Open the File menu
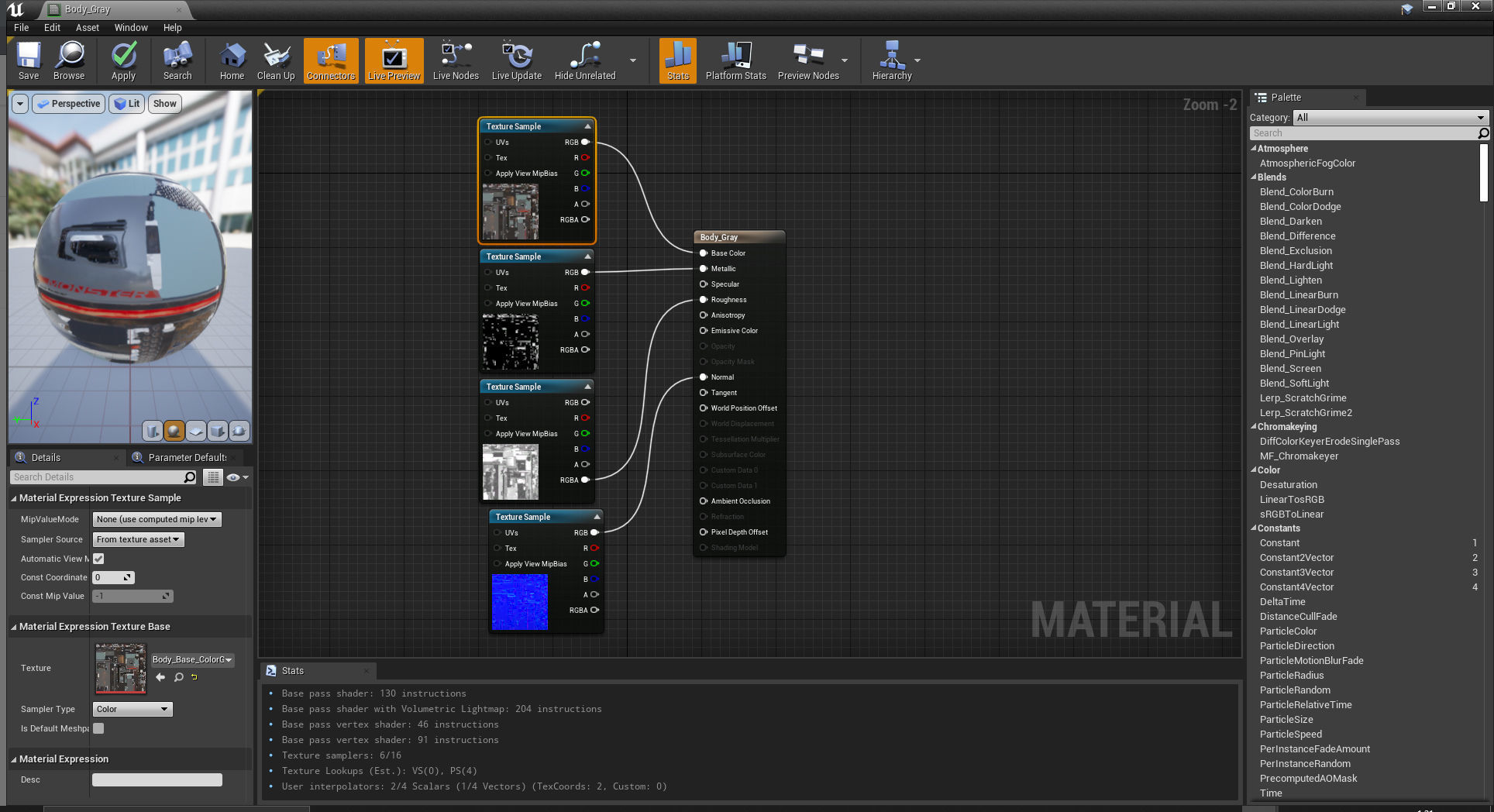 pyautogui.click(x=22, y=27)
